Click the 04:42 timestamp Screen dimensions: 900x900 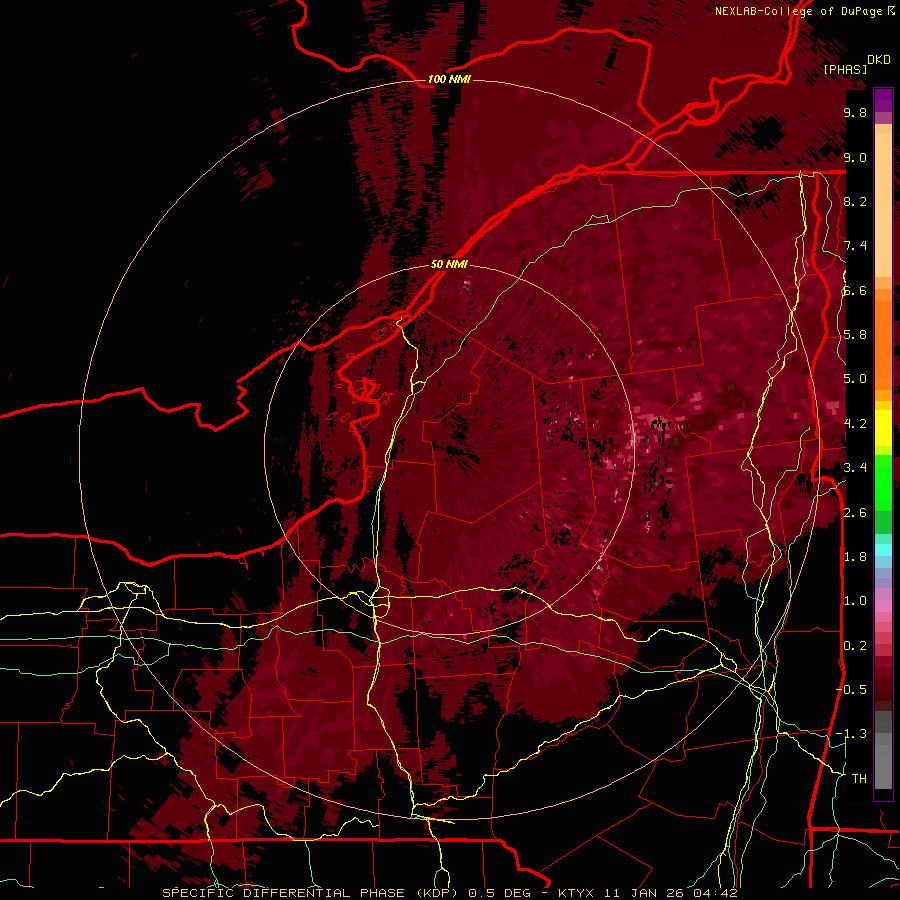click(715, 893)
